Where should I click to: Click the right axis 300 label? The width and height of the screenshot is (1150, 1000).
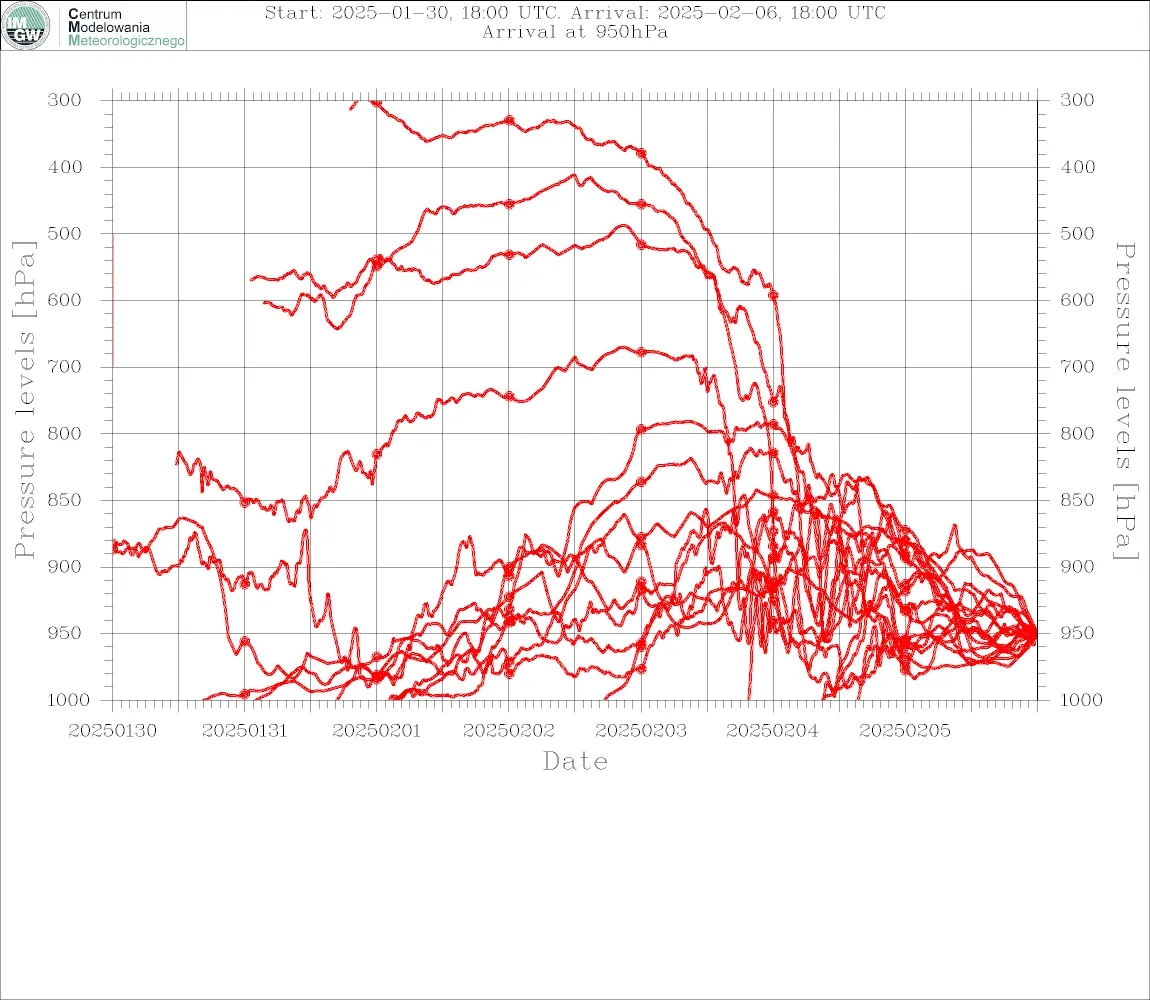click(x=1077, y=100)
